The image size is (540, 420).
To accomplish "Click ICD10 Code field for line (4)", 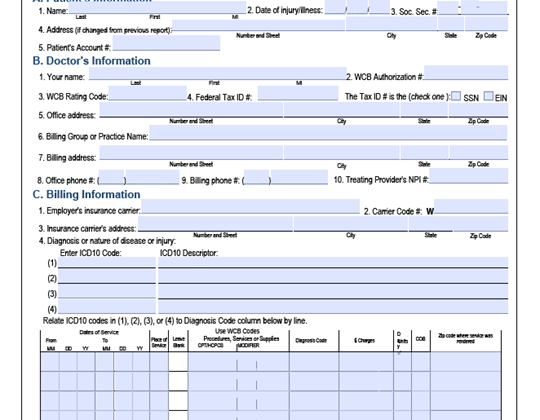I will [x=107, y=307].
